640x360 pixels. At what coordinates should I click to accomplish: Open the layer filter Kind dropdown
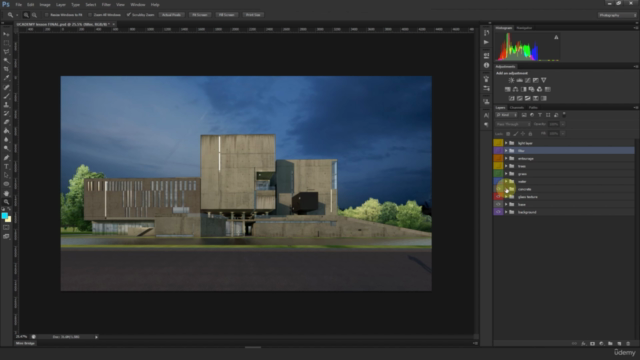507,115
